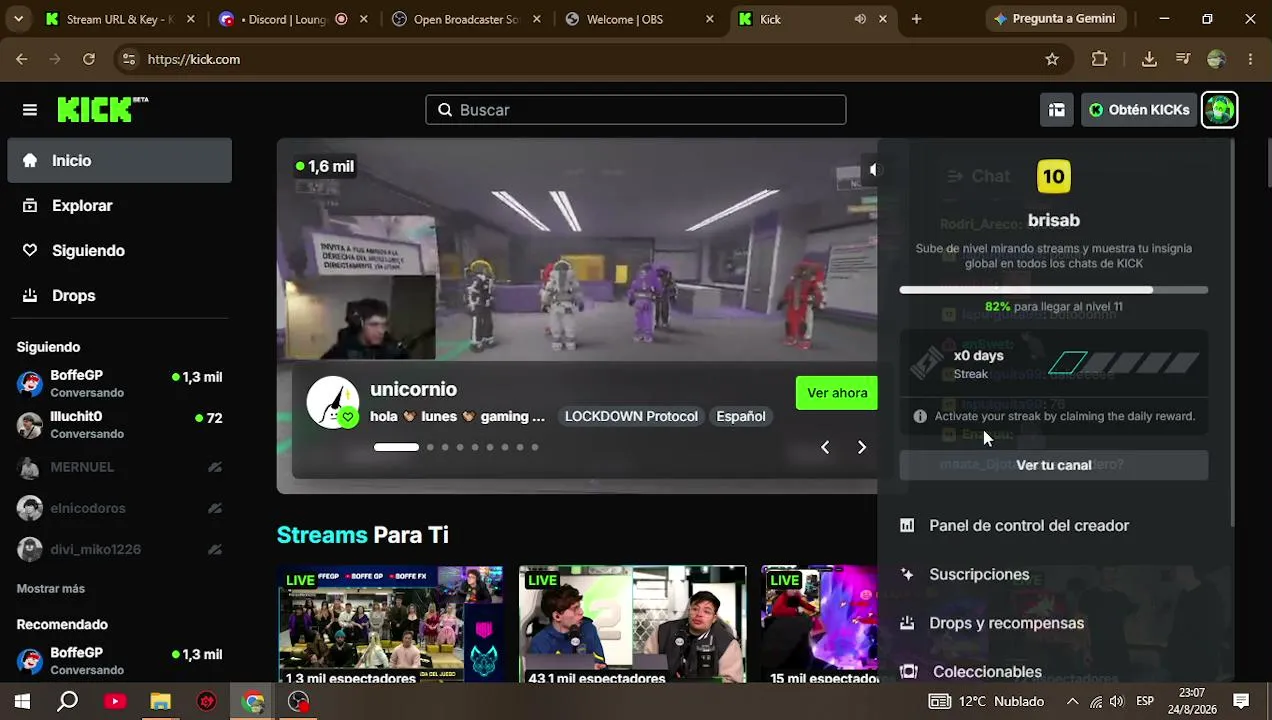Viewport: 1272px width, 720px height.
Task: Open the browser extensions icon
Action: click(x=1099, y=59)
